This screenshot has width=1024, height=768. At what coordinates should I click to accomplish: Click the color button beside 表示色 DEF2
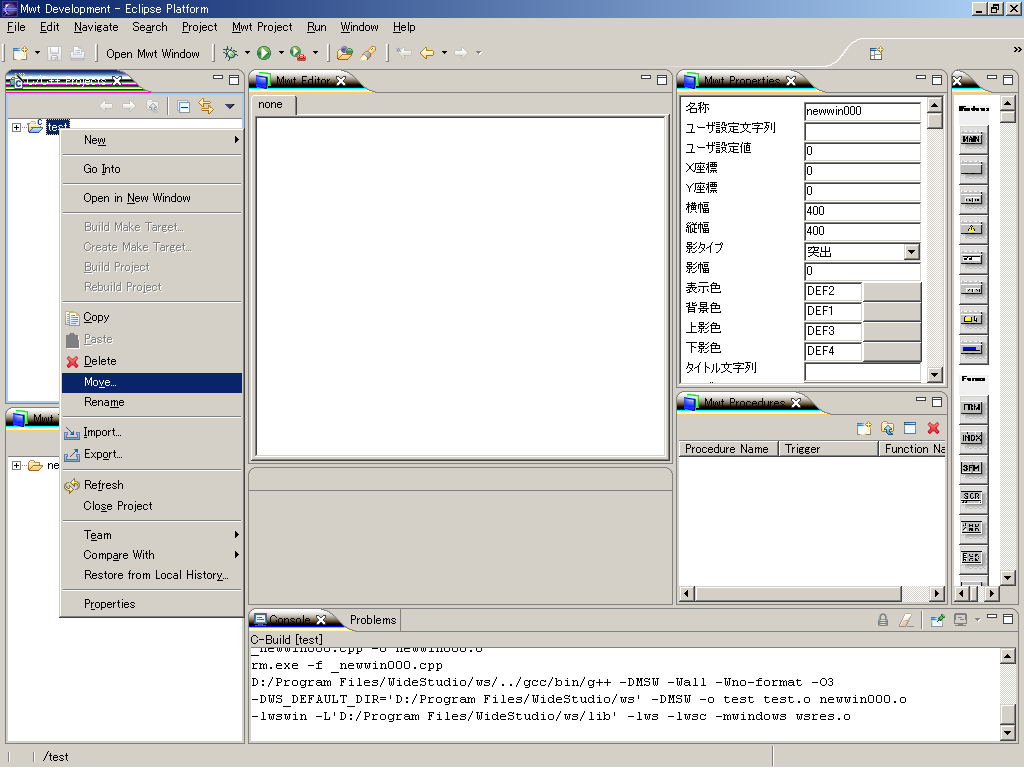tap(891, 291)
